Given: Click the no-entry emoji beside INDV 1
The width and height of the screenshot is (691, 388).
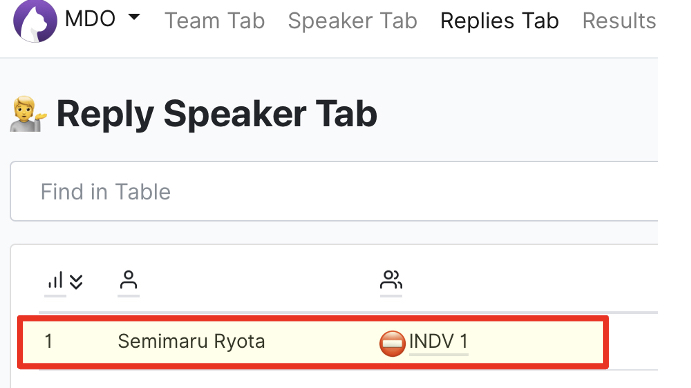Looking at the screenshot, I should (392, 343).
